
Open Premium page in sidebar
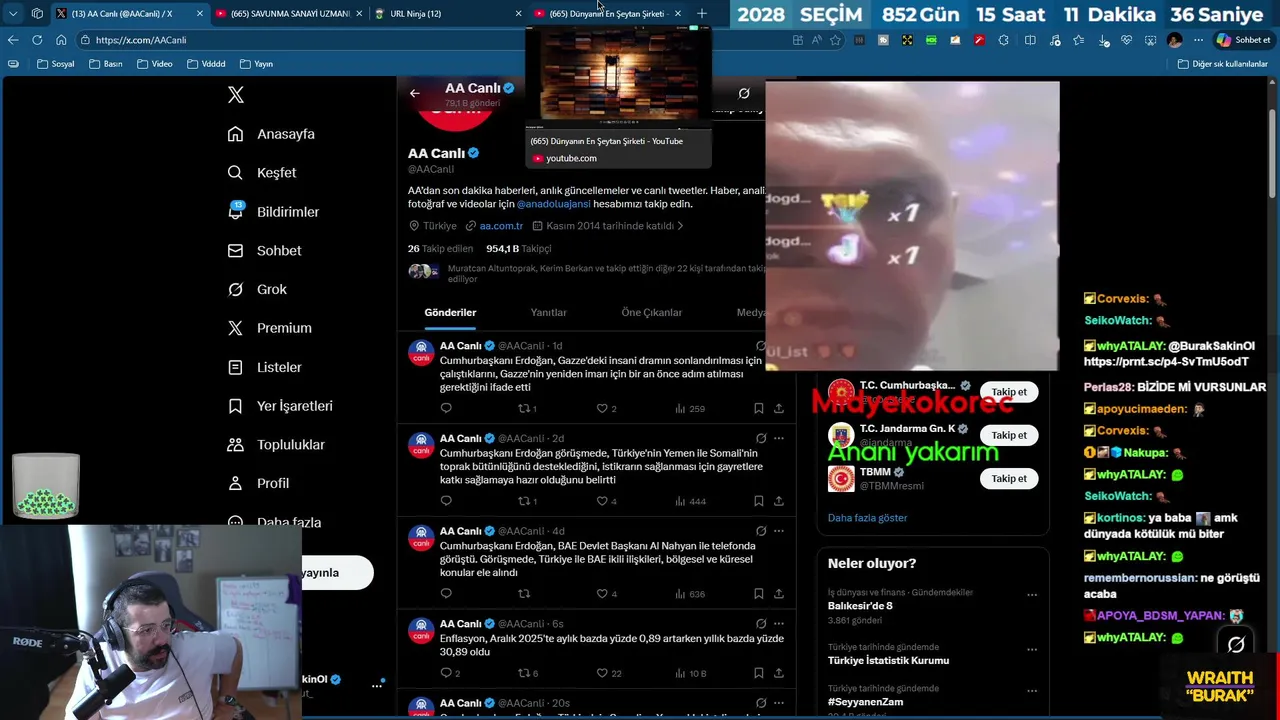click(269, 328)
